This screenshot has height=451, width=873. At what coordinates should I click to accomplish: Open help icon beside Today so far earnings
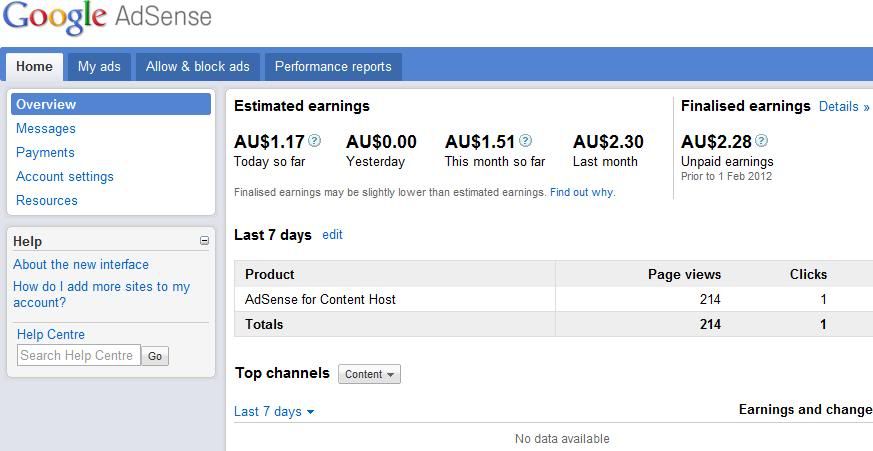coord(315,140)
